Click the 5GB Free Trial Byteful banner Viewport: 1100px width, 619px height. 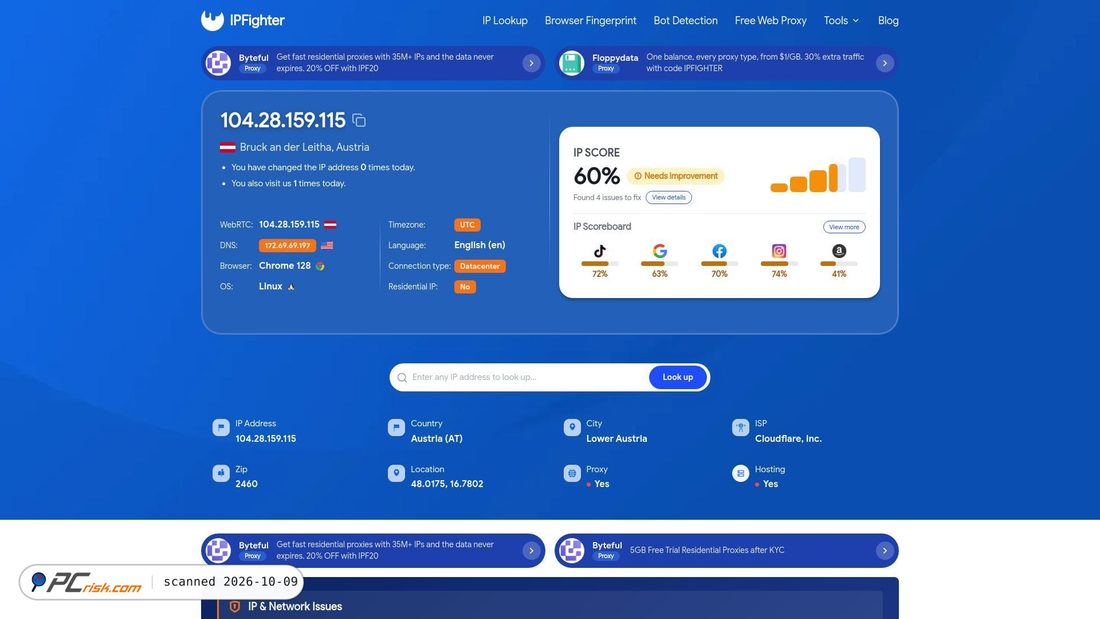[x=727, y=551]
